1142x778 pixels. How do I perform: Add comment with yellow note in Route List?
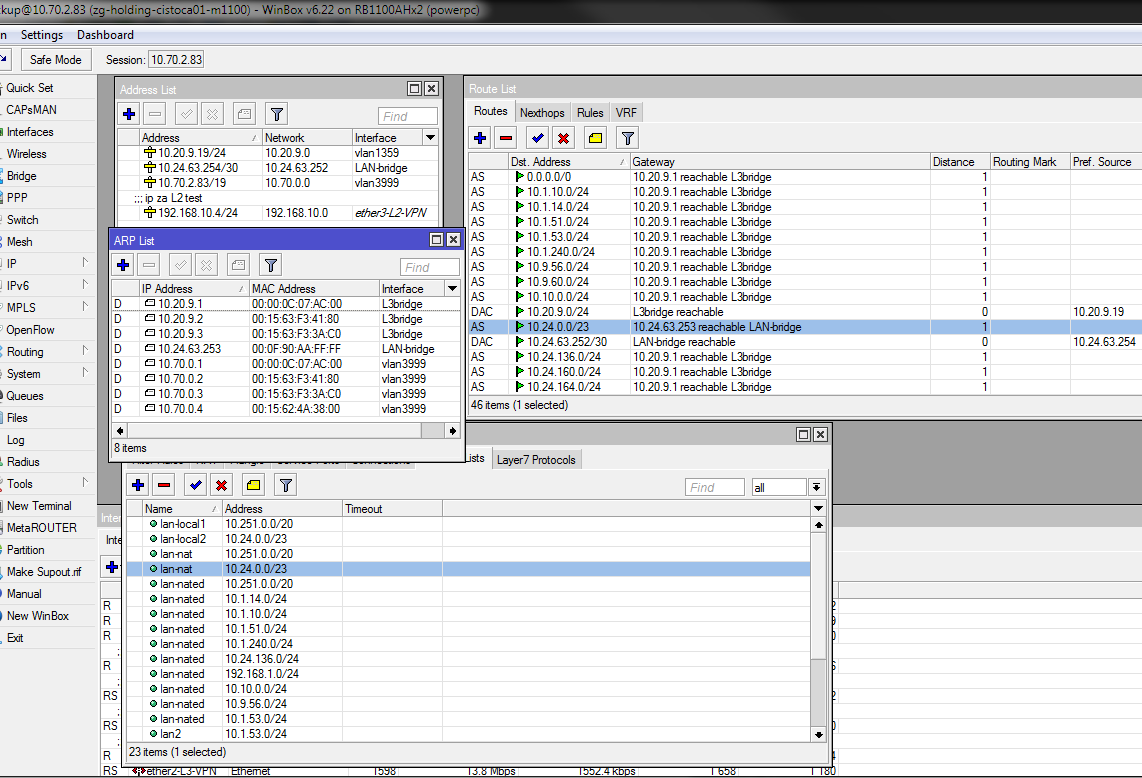[x=596, y=138]
